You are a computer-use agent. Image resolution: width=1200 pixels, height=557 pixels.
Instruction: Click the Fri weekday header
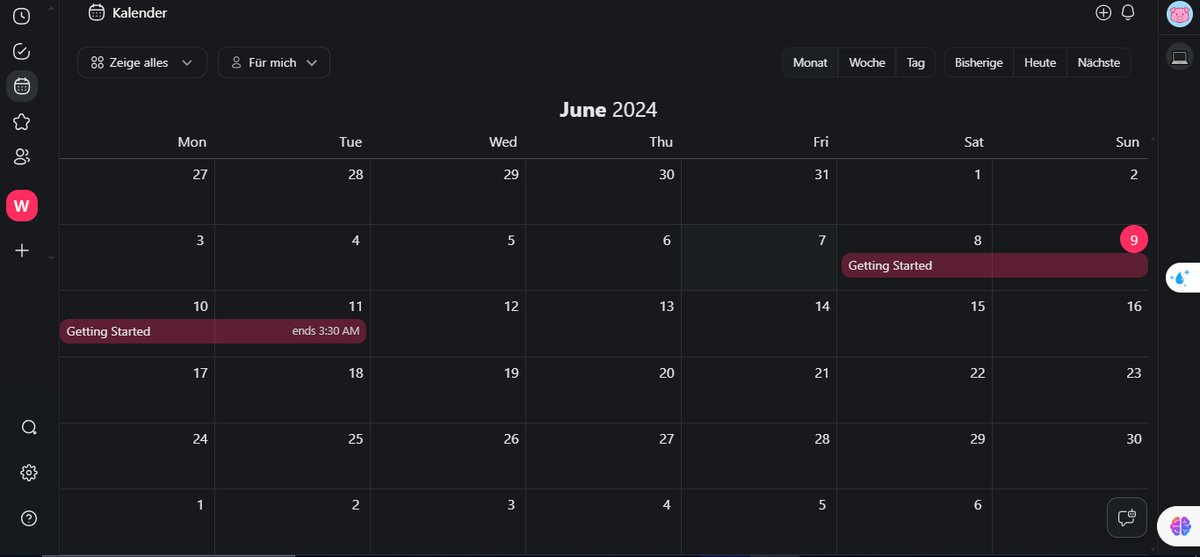point(821,142)
